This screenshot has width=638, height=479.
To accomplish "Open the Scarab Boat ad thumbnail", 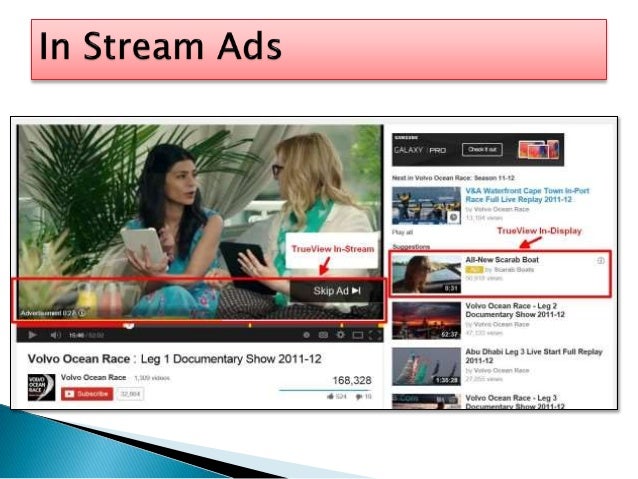I will point(426,273).
